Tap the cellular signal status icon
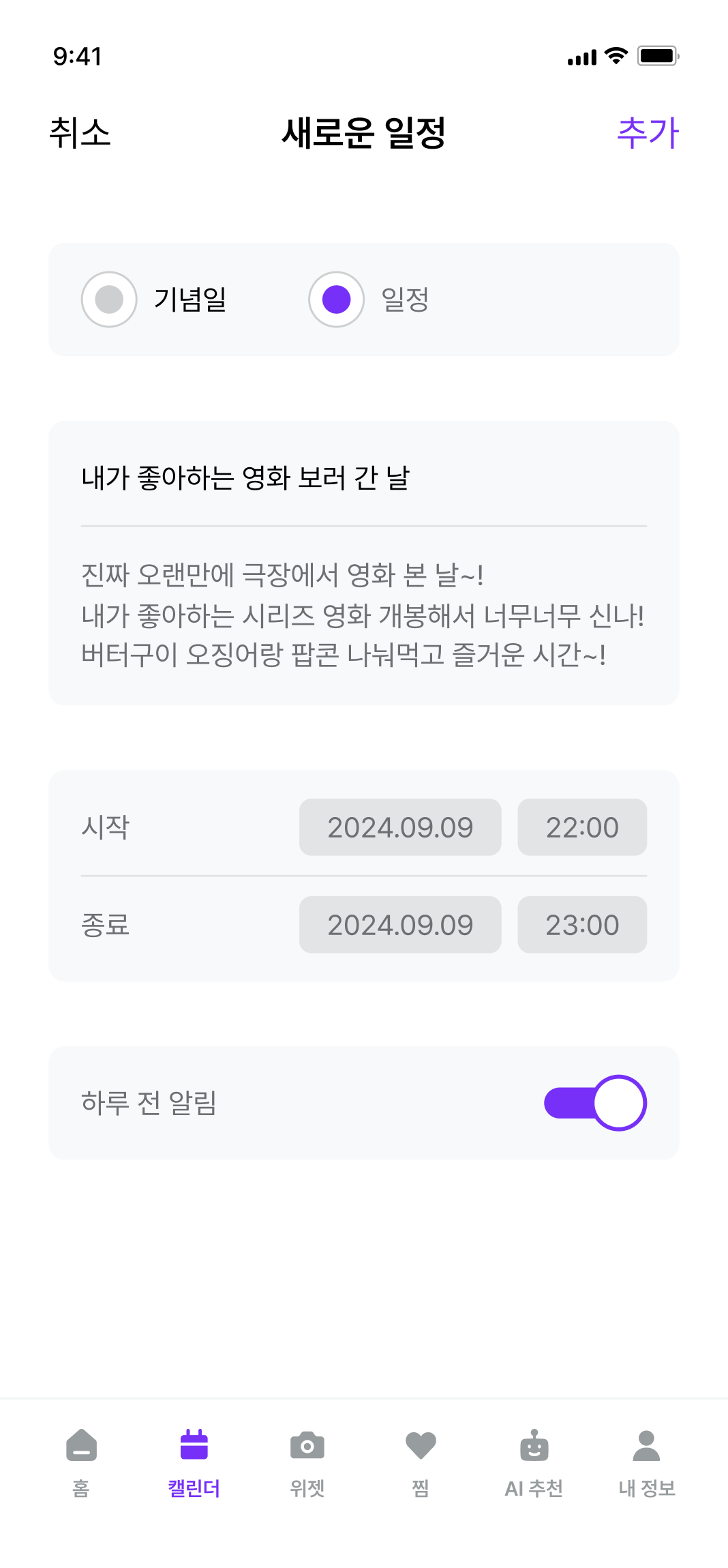This screenshot has height=1568, width=728. click(582, 57)
